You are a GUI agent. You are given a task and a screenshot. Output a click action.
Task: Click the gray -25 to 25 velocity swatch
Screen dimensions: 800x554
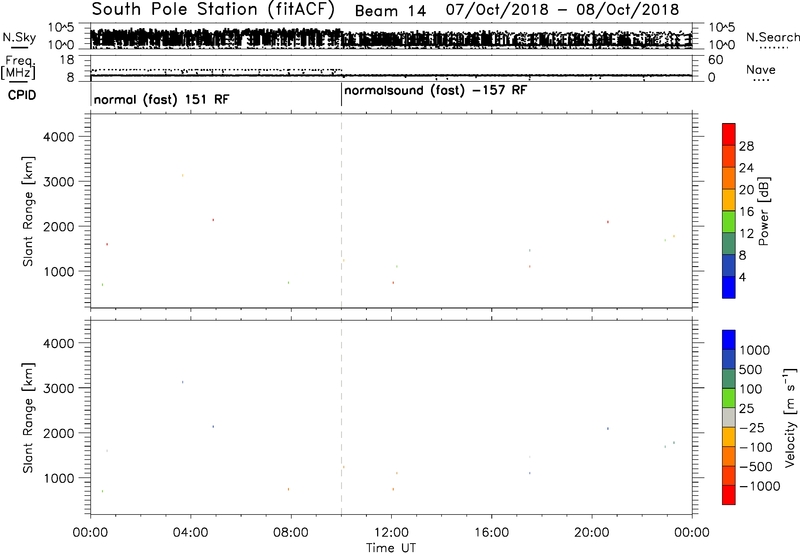tap(729, 417)
